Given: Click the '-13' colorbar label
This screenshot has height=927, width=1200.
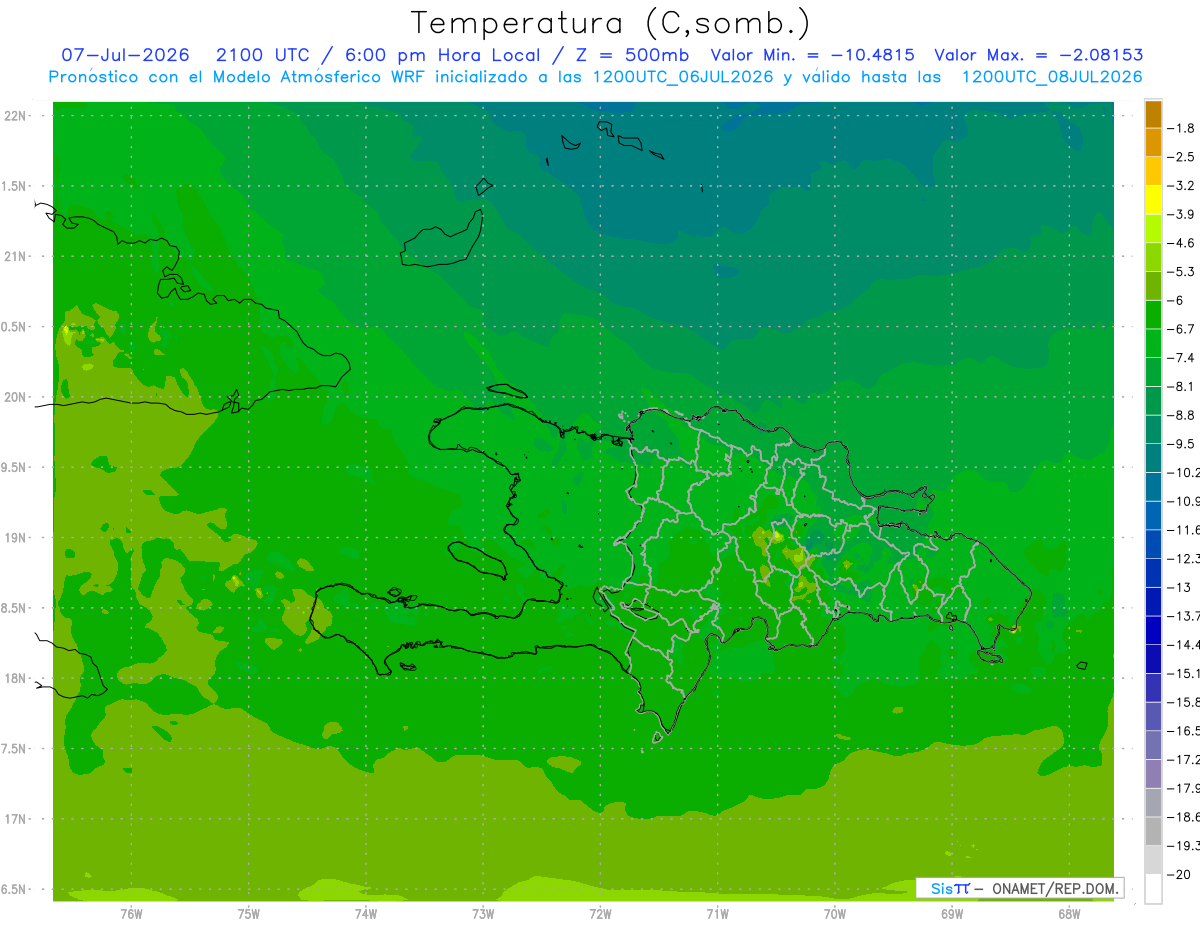Looking at the screenshot, I should coord(1179,587).
